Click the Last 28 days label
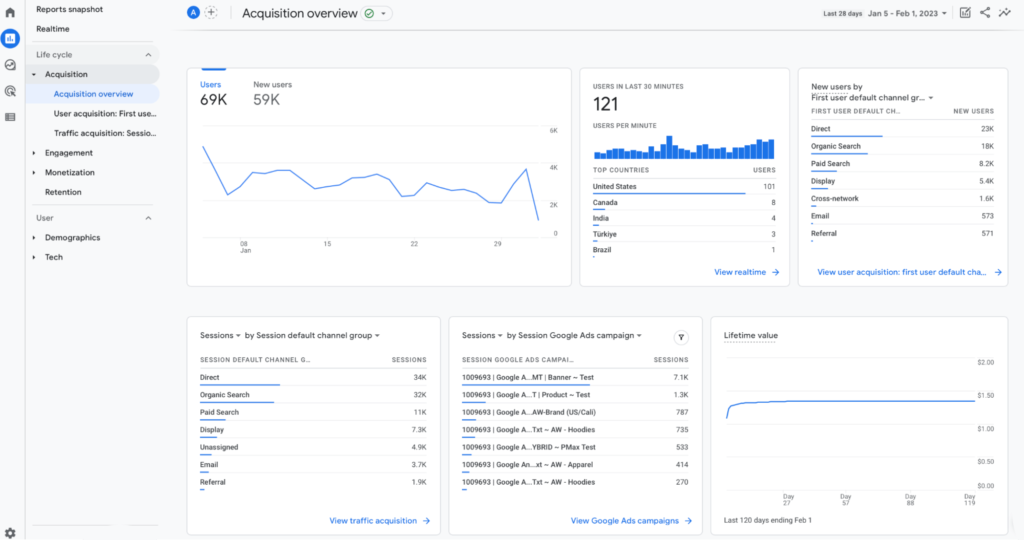 click(842, 14)
